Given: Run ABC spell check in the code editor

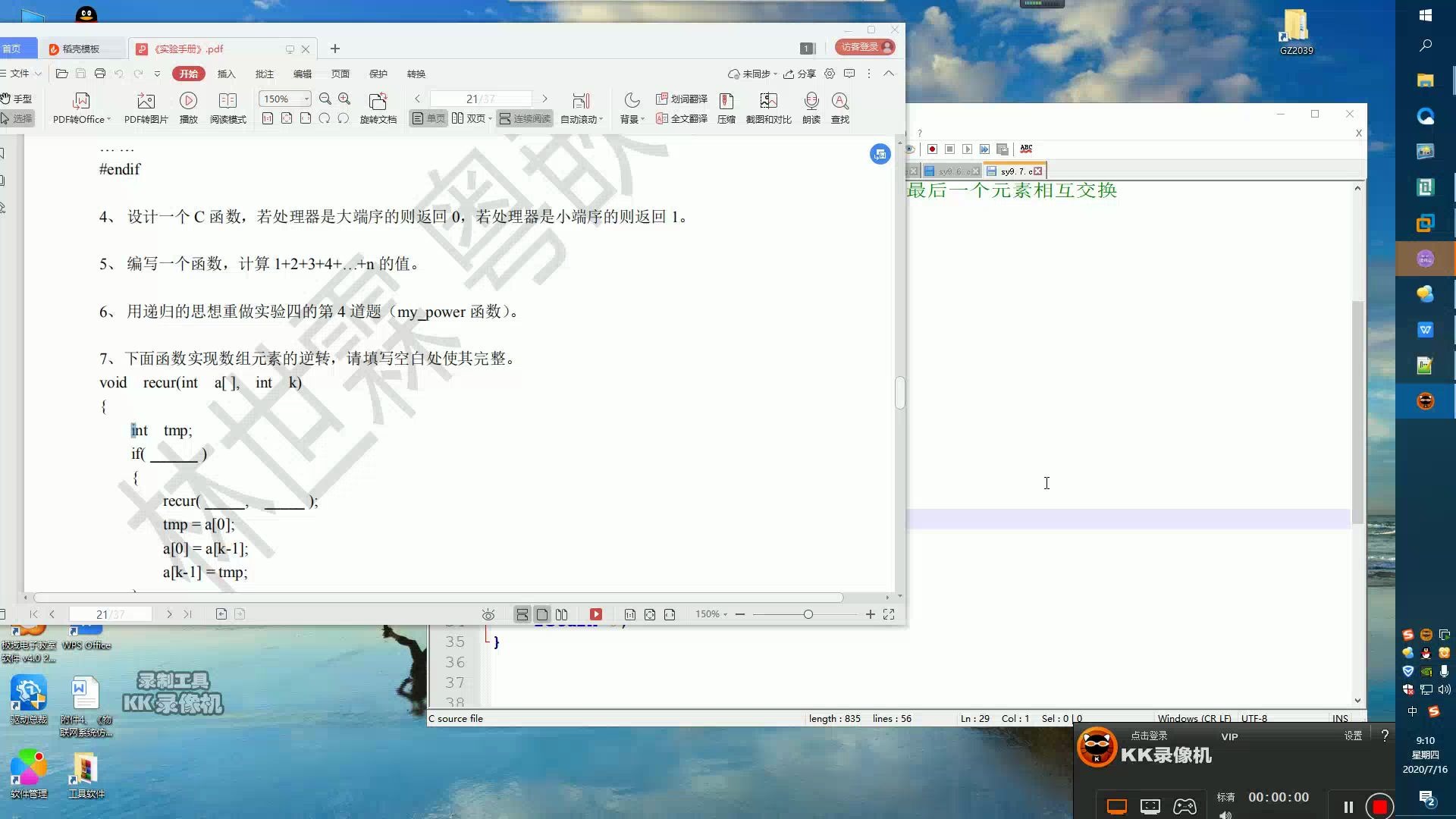Looking at the screenshot, I should (x=1026, y=149).
